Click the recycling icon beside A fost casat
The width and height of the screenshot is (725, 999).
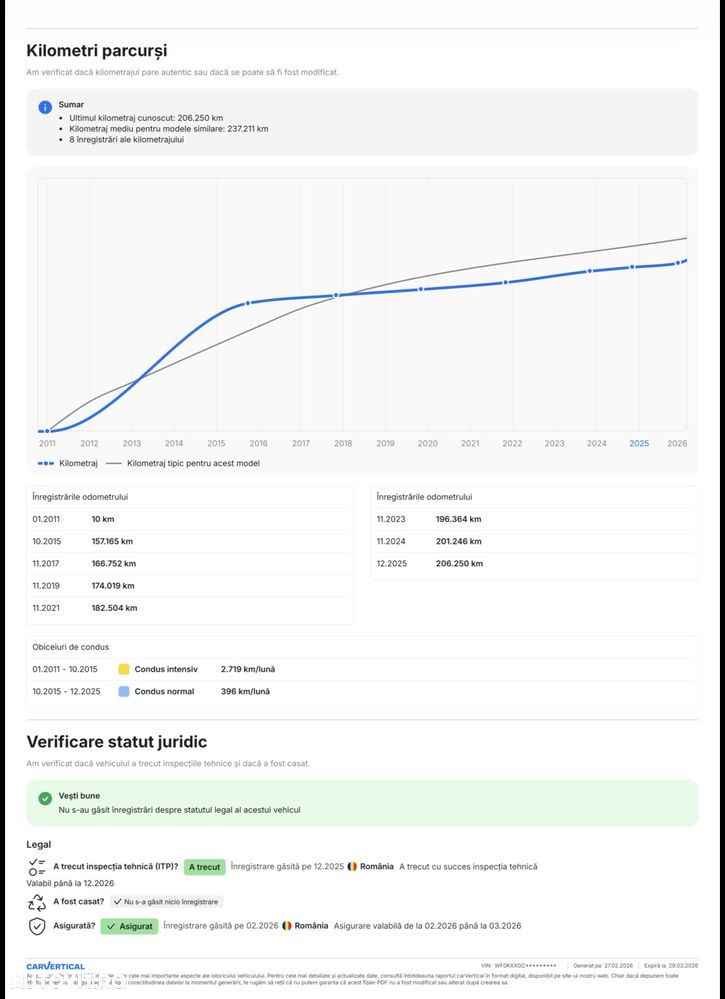(37, 901)
